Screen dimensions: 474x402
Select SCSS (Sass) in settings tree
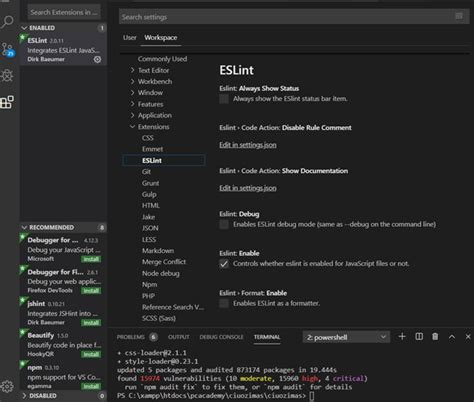[x=159, y=318]
